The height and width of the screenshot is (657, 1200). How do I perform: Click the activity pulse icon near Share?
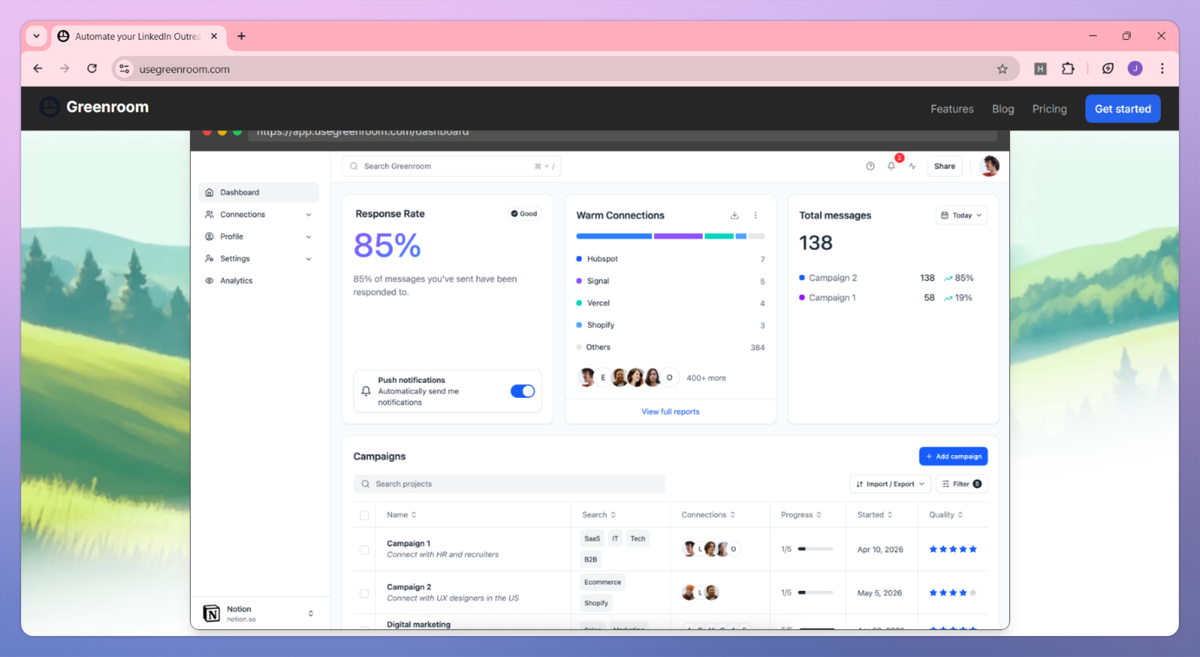[x=913, y=166]
